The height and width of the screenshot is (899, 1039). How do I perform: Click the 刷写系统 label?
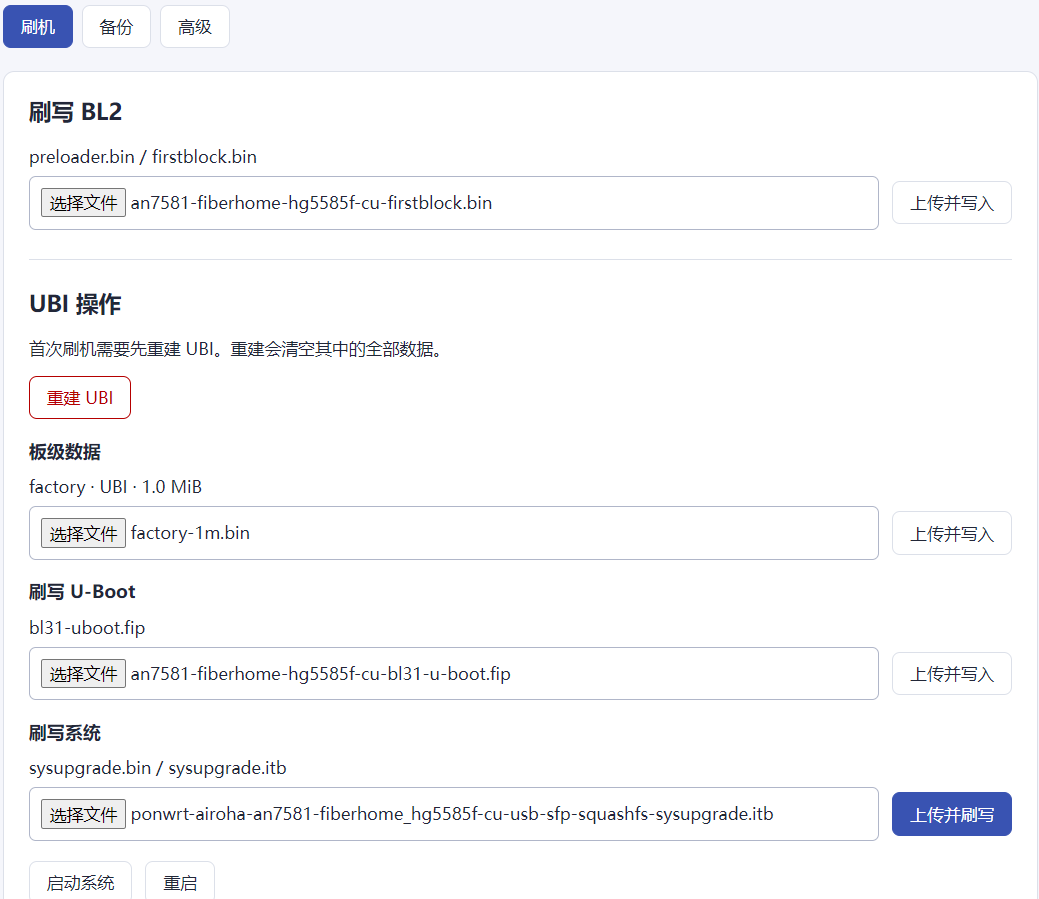point(65,733)
